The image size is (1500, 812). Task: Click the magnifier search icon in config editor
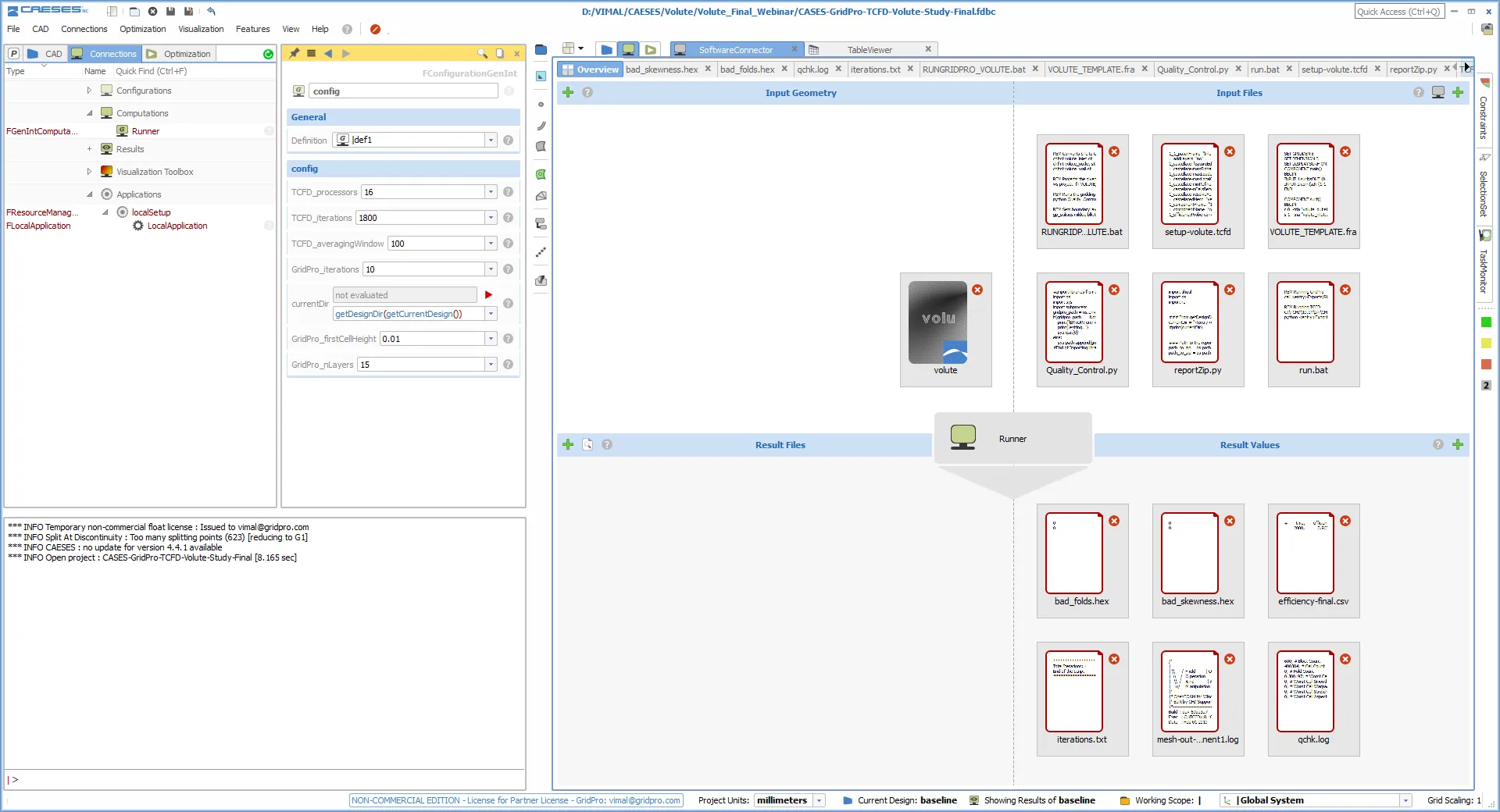pos(482,53)
